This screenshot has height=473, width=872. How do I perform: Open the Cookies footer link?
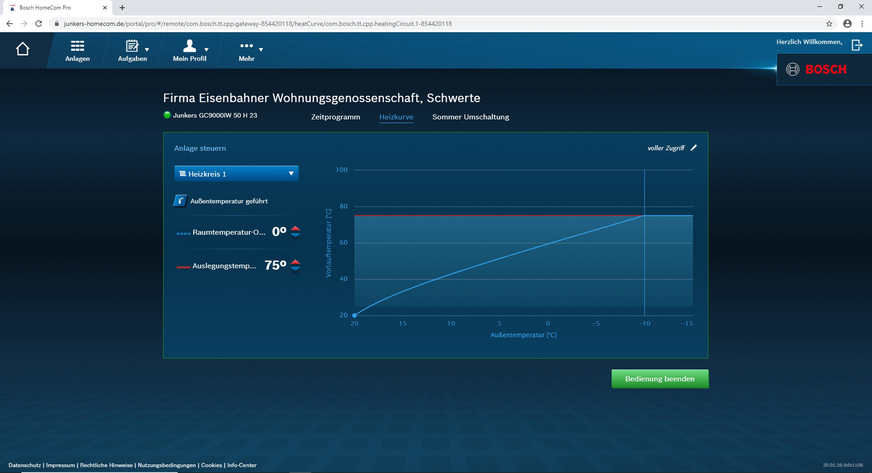(211, 465)
